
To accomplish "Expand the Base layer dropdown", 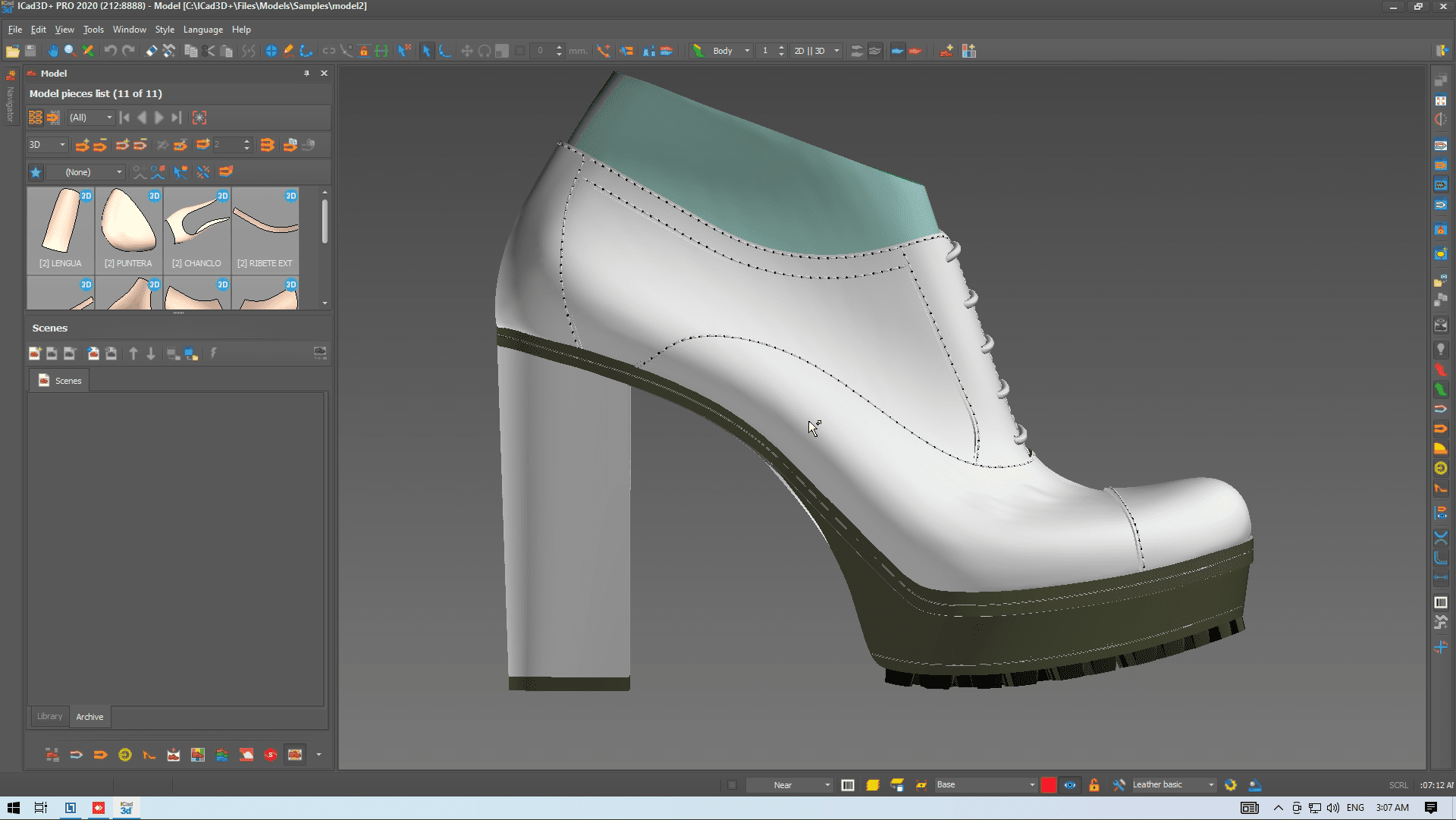I will coord(1031,785).
